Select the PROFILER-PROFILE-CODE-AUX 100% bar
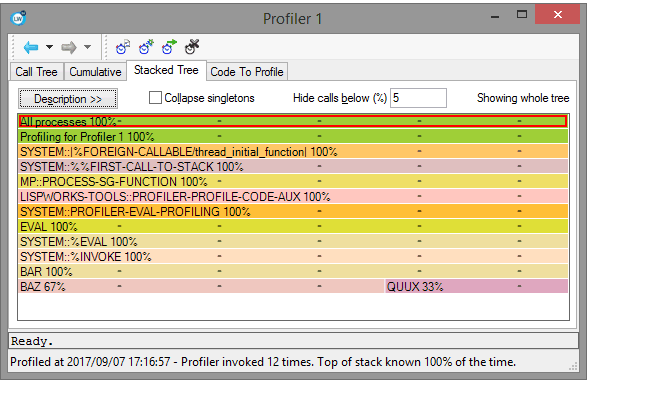Viewport: 649px width, 397px height. (293, 196)
